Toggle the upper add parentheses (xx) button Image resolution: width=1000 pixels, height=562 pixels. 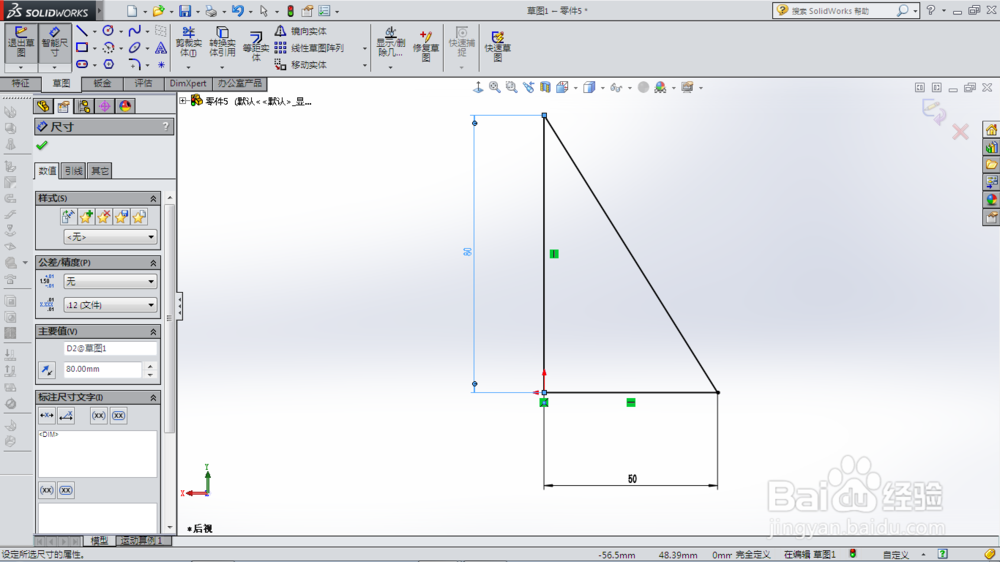tap(98, 416)
